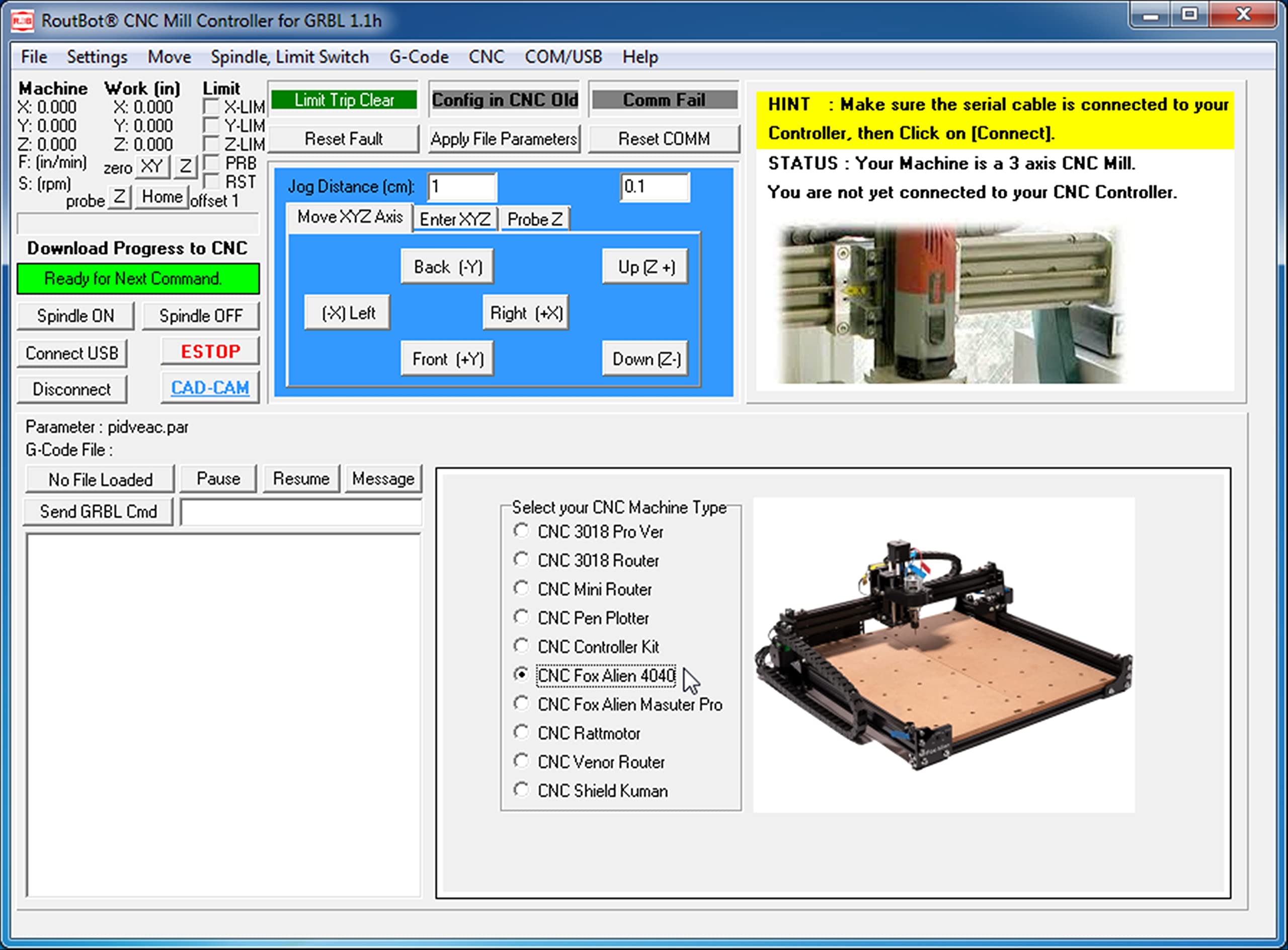Jog machine with Back (-Y) button

pyautogui.click(x=447, y=267)
